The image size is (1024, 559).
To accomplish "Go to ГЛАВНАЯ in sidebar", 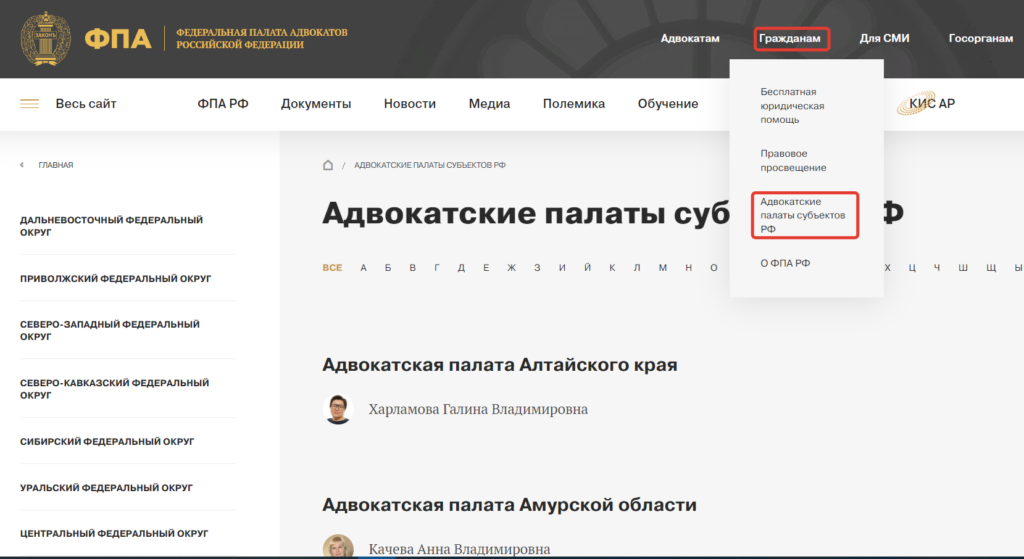I will click(x=56, y=165).
